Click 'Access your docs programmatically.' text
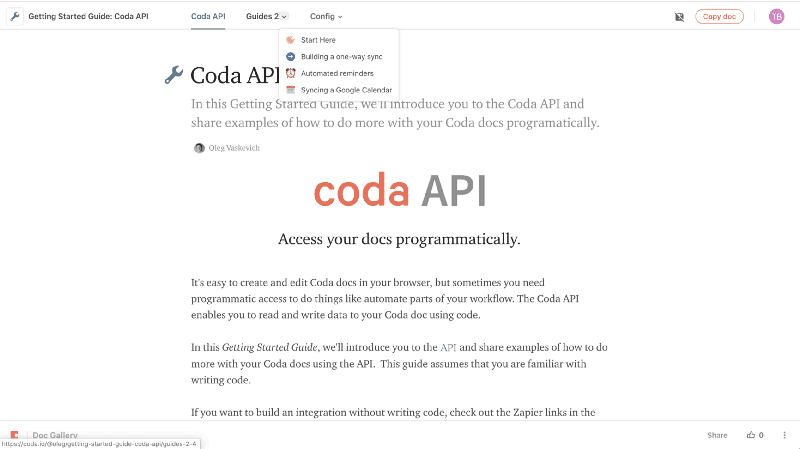Image resolution: width=800 pixels, height=449 pixels. click(399, 239)
